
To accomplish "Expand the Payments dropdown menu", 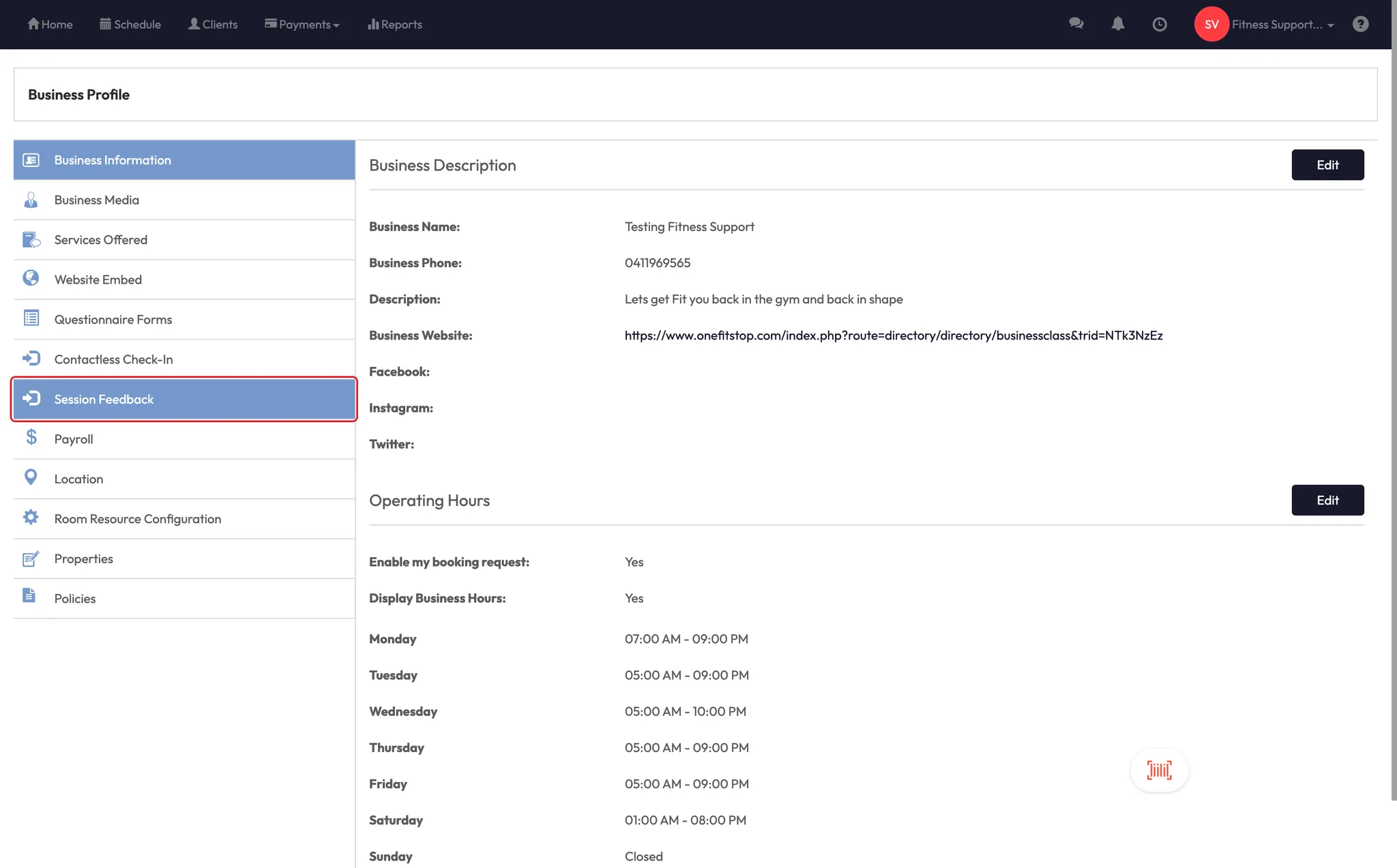I will pyautogui.click(x=302, y=25).
